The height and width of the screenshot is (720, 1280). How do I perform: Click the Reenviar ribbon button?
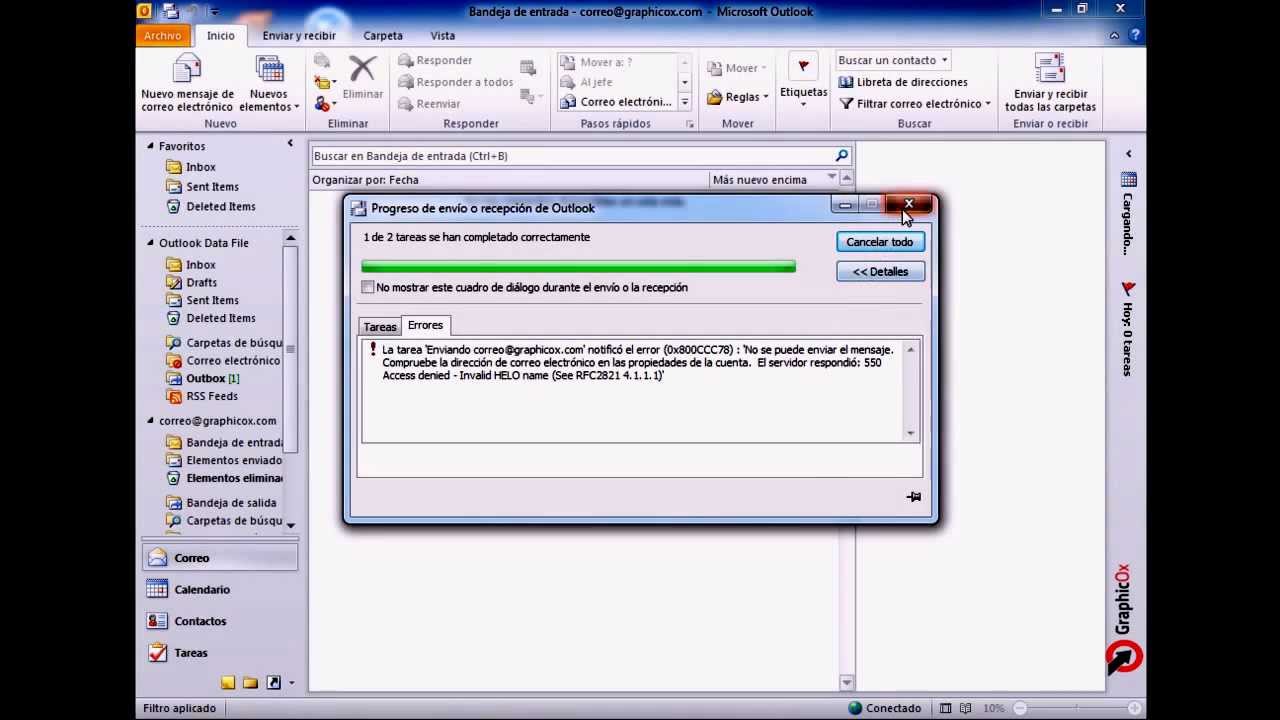point(429,104)
